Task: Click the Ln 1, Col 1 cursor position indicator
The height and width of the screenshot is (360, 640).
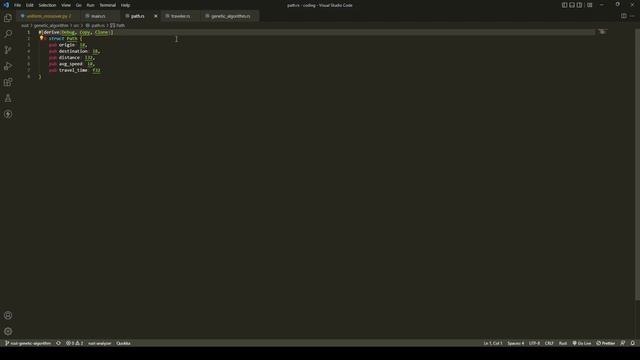Action: (493, 343)
